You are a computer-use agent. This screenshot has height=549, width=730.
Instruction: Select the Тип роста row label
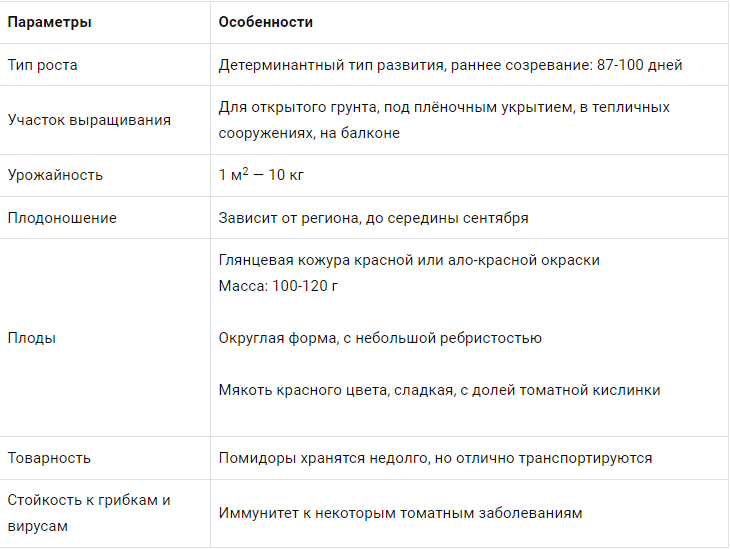click(x=42, y=65)
